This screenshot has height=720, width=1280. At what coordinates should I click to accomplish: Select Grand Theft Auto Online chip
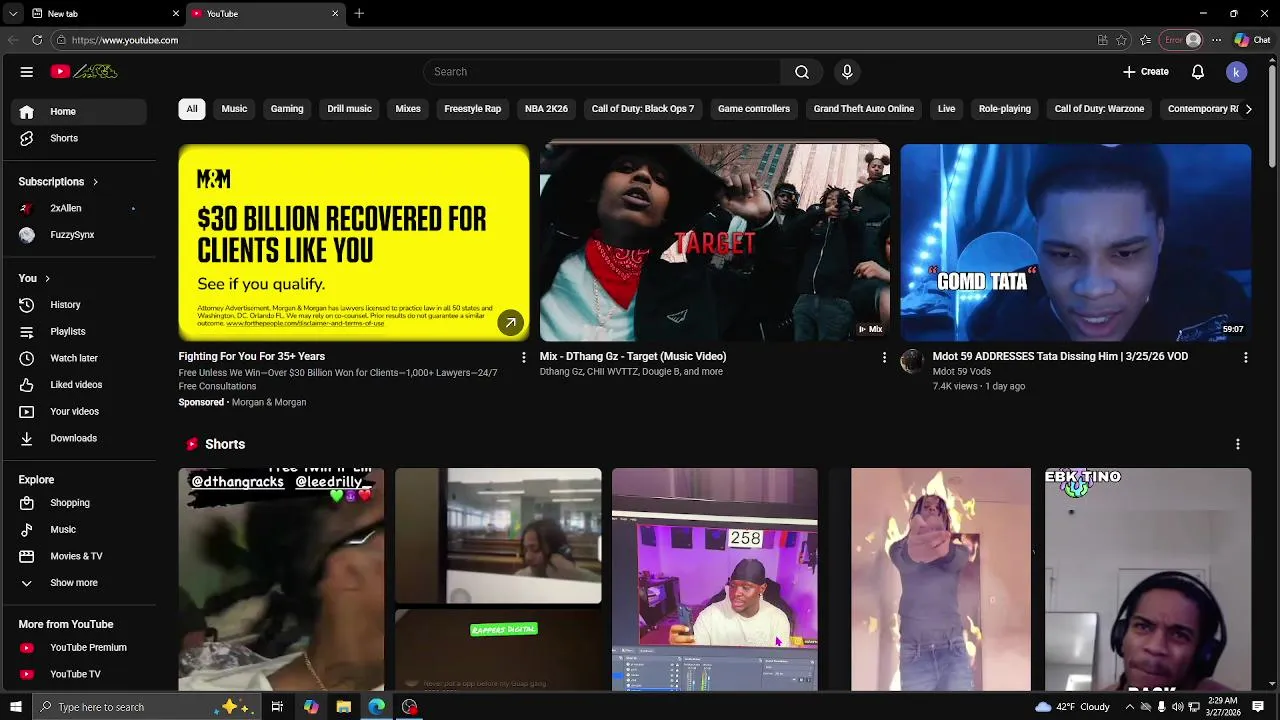(864, 109)
